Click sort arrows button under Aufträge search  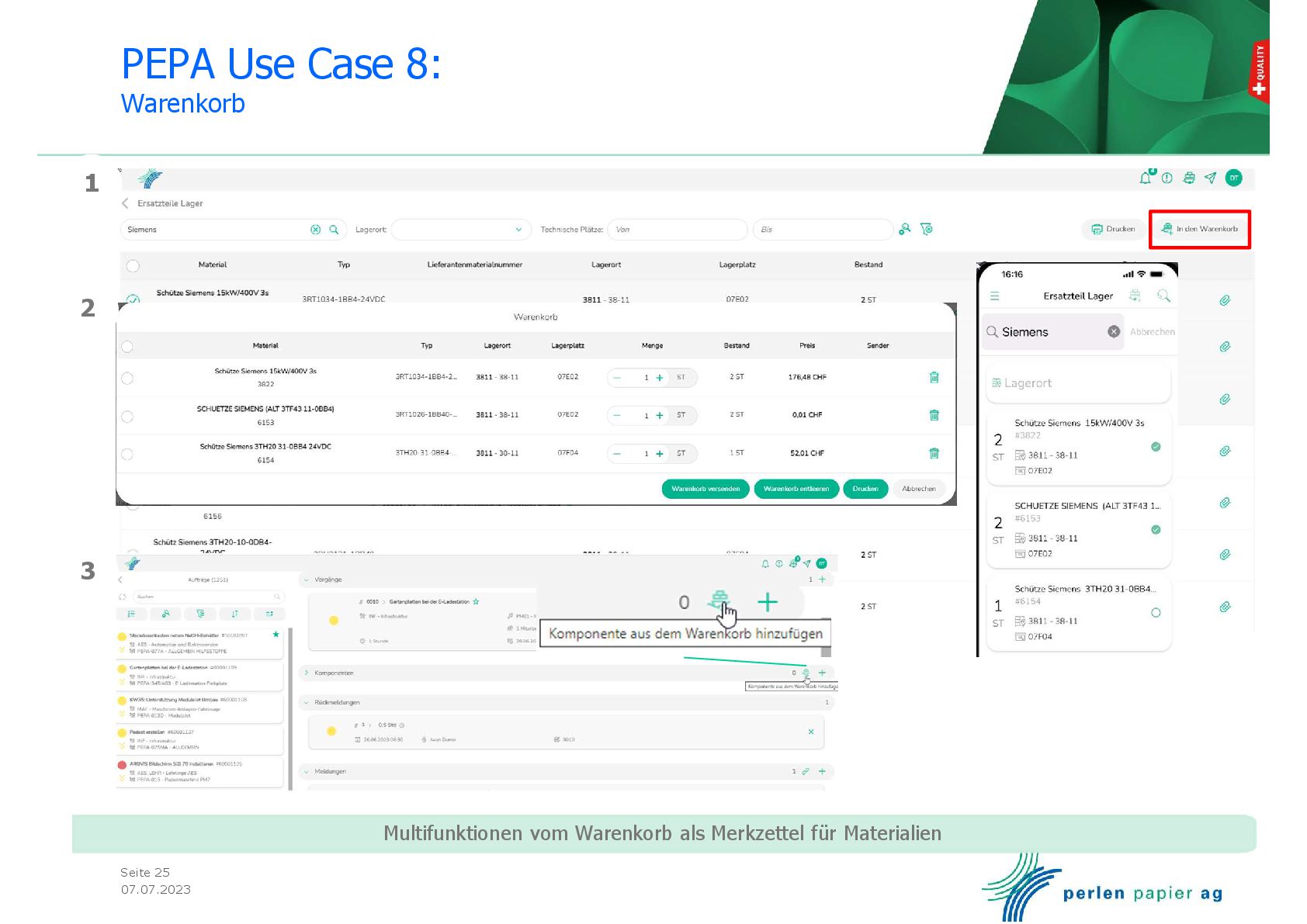point(234,614)
